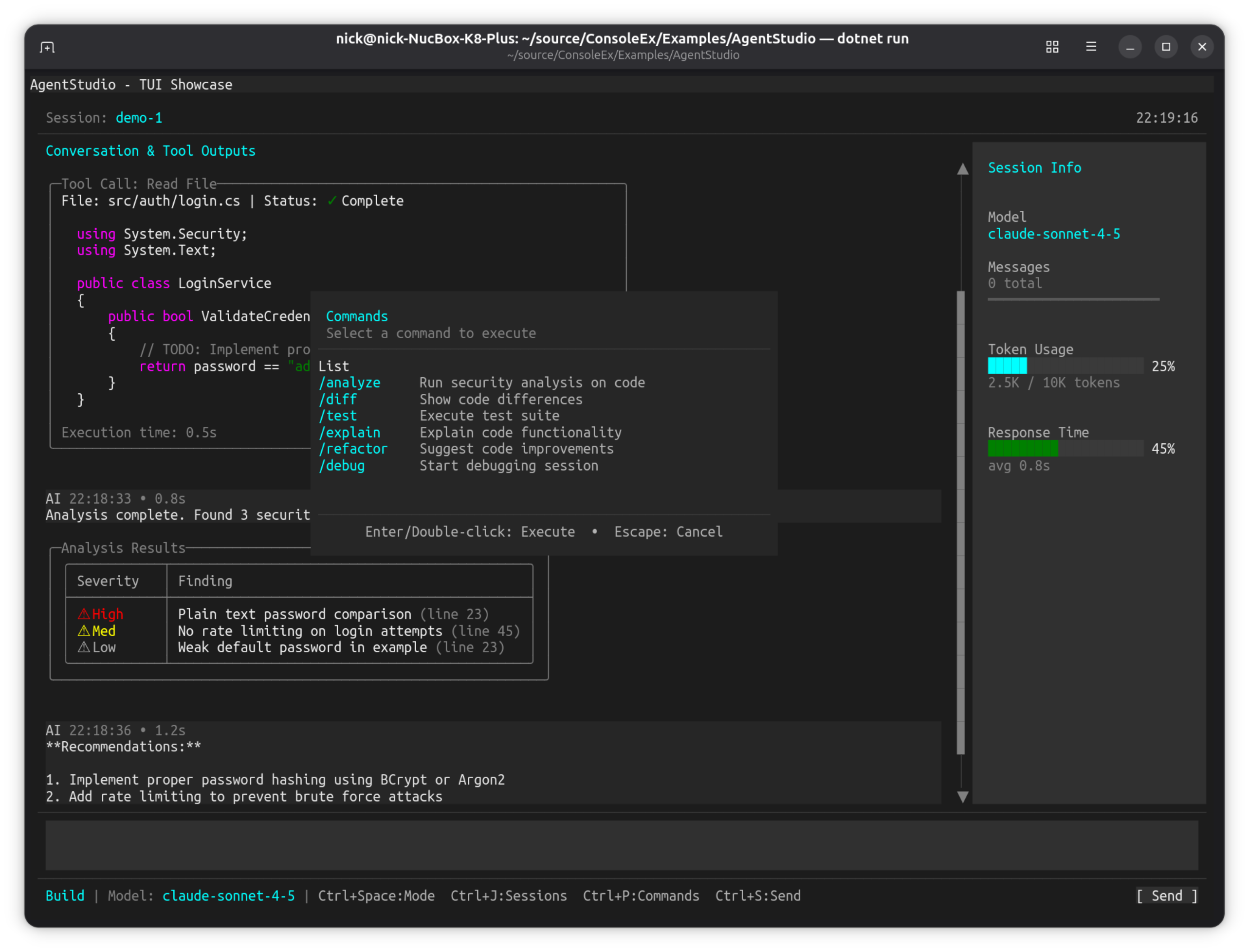Run the /explain command entry

(x=349, y=432)
